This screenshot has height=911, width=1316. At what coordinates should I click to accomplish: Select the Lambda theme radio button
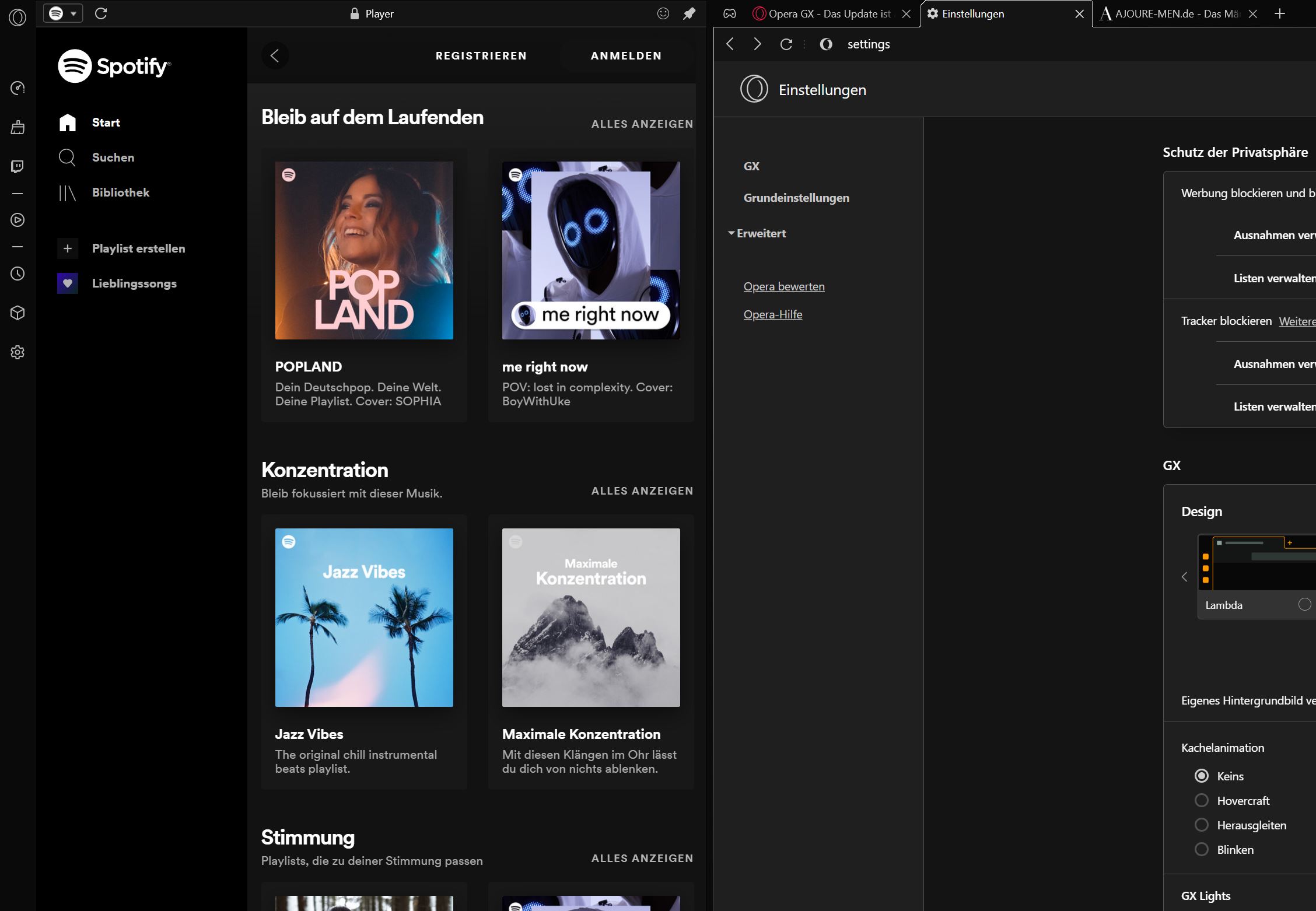(x=1305, y=604)
